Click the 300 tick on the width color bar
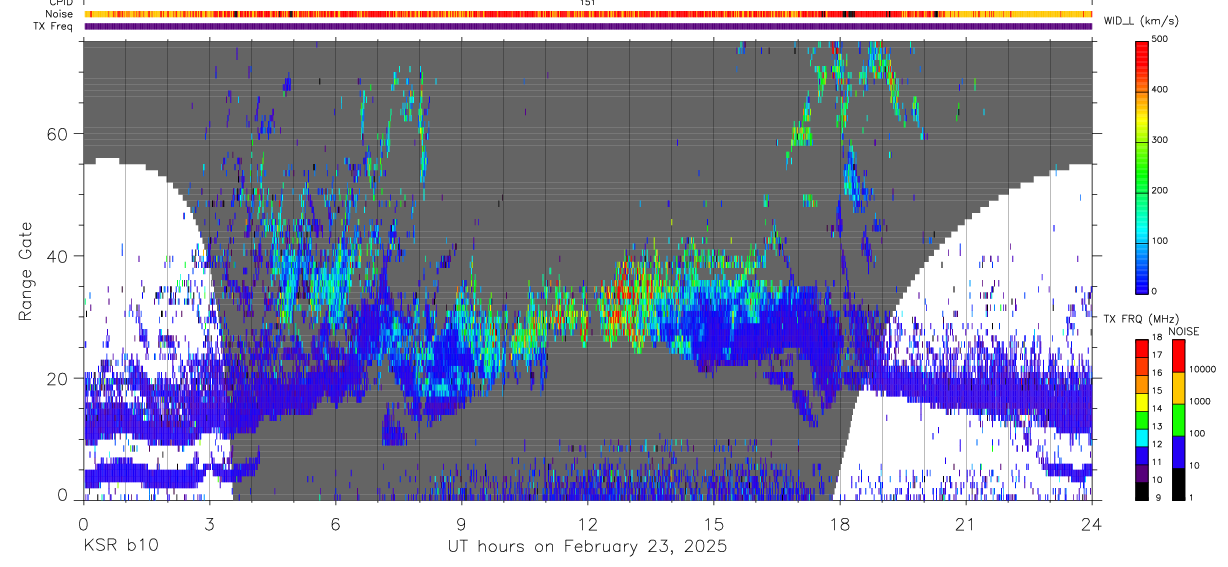Viewport: 1228px width, 567px height. point(1160,140)
